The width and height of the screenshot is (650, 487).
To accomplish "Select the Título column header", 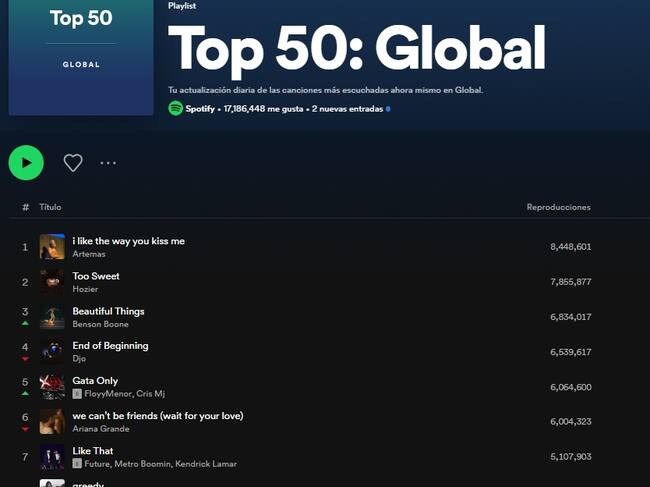I will 50,207.
